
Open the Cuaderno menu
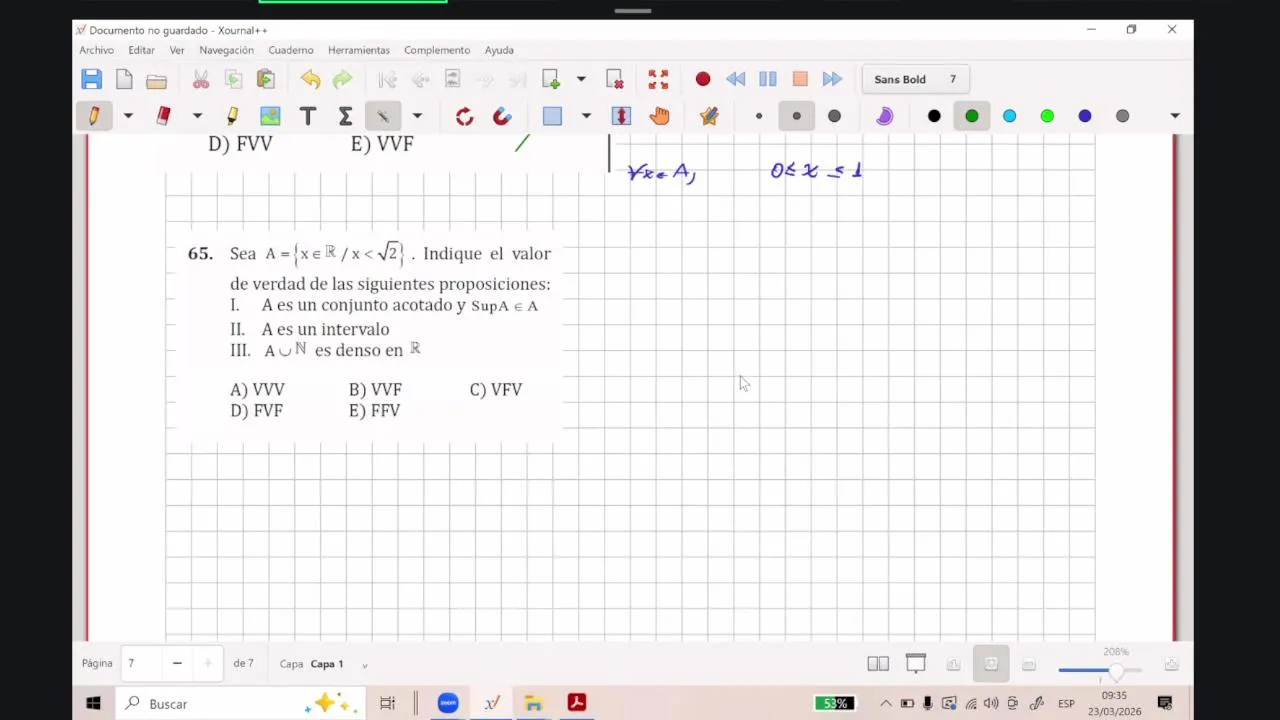291,50
